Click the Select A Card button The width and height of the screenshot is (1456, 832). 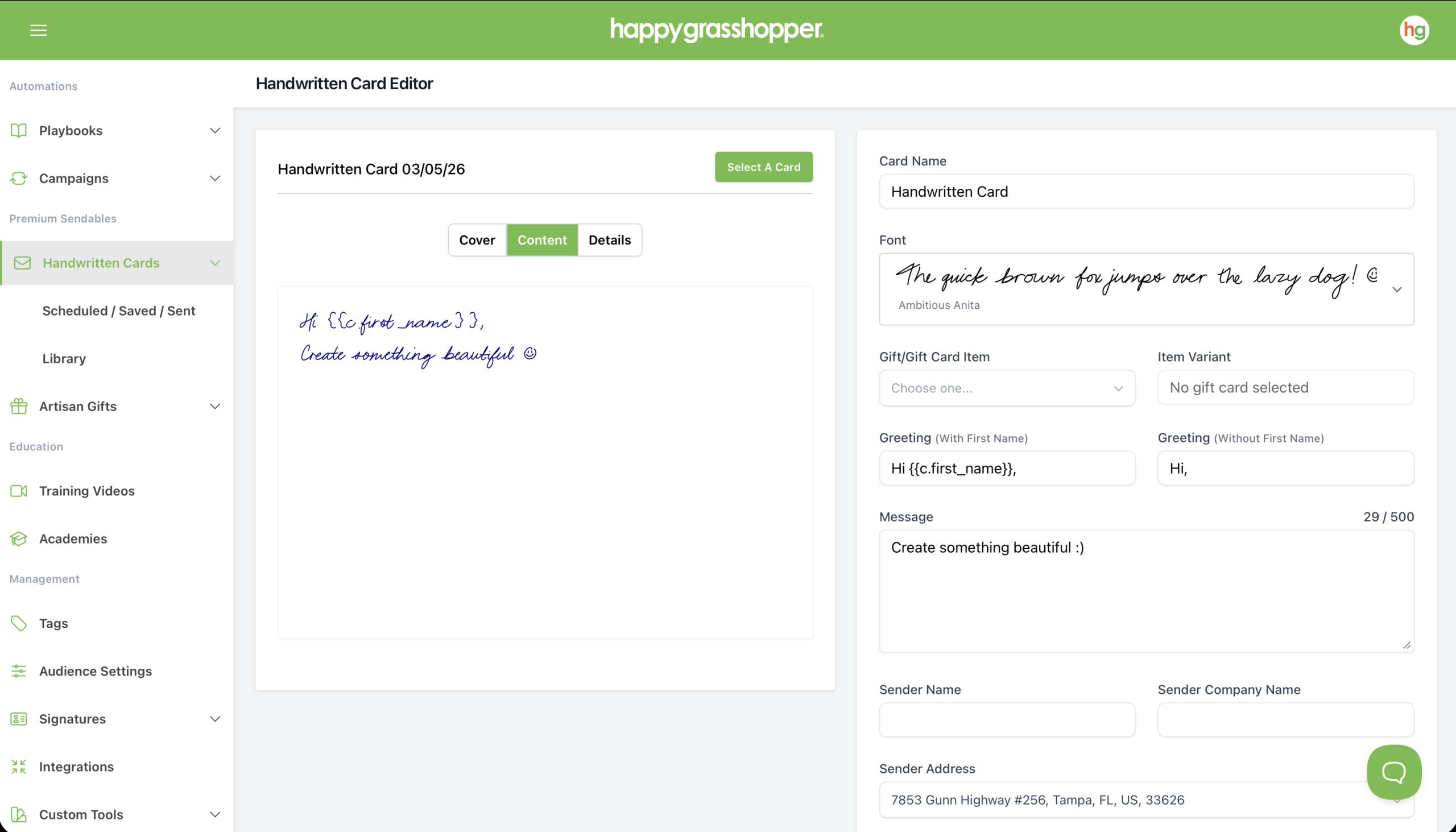763,167
